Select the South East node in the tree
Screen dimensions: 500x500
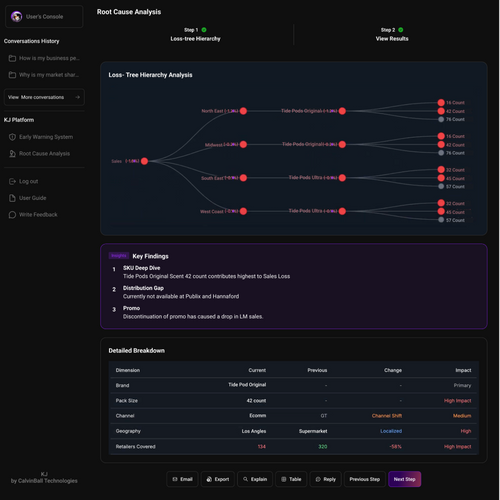click(243, 178)
